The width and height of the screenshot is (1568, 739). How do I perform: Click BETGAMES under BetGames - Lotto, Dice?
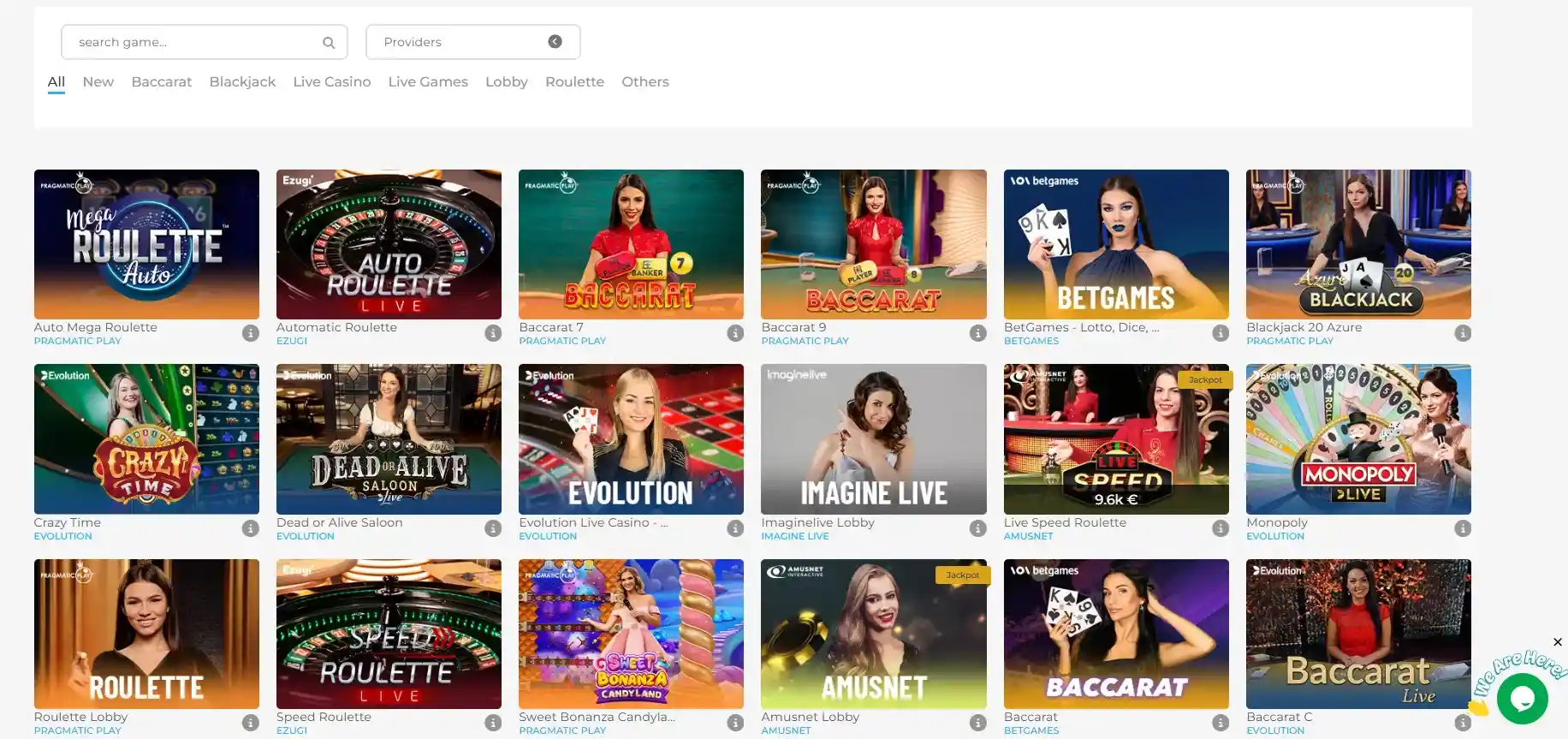(x=1031, y=341)
